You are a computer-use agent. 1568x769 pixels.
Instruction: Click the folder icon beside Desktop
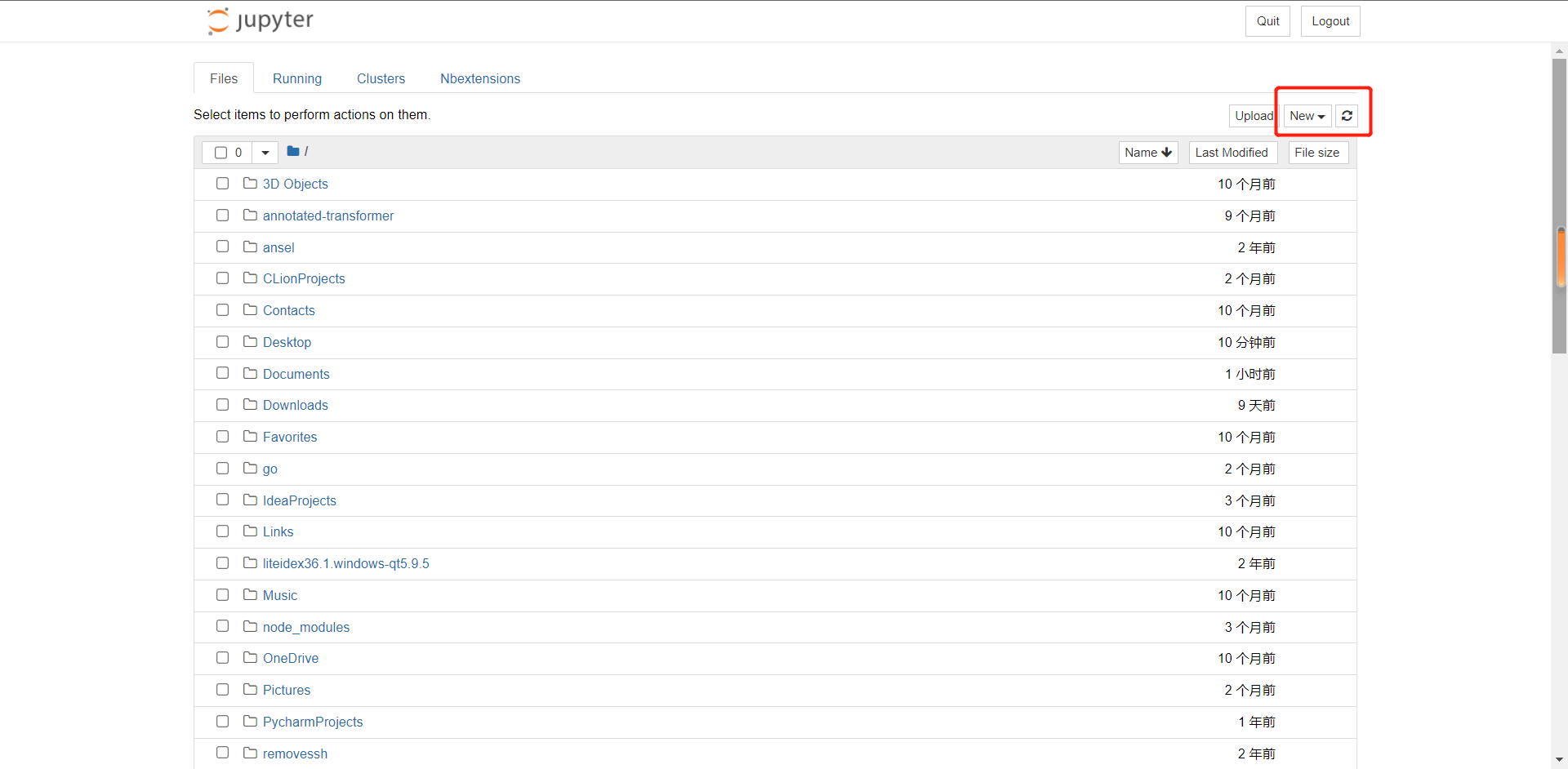(x=250, y=342)
